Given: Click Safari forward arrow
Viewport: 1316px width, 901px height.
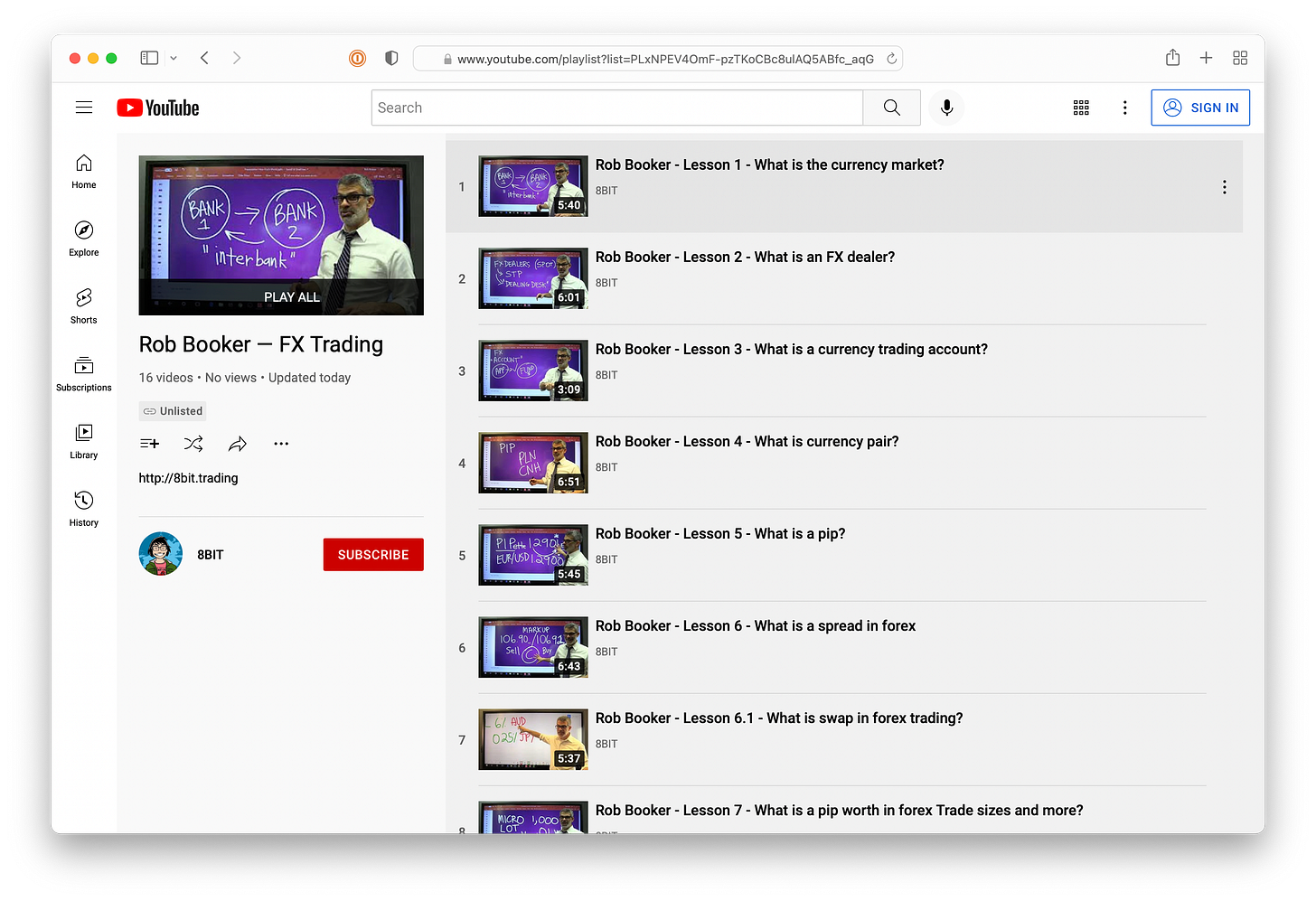Looking at the screenshot, I should point(237,58).
